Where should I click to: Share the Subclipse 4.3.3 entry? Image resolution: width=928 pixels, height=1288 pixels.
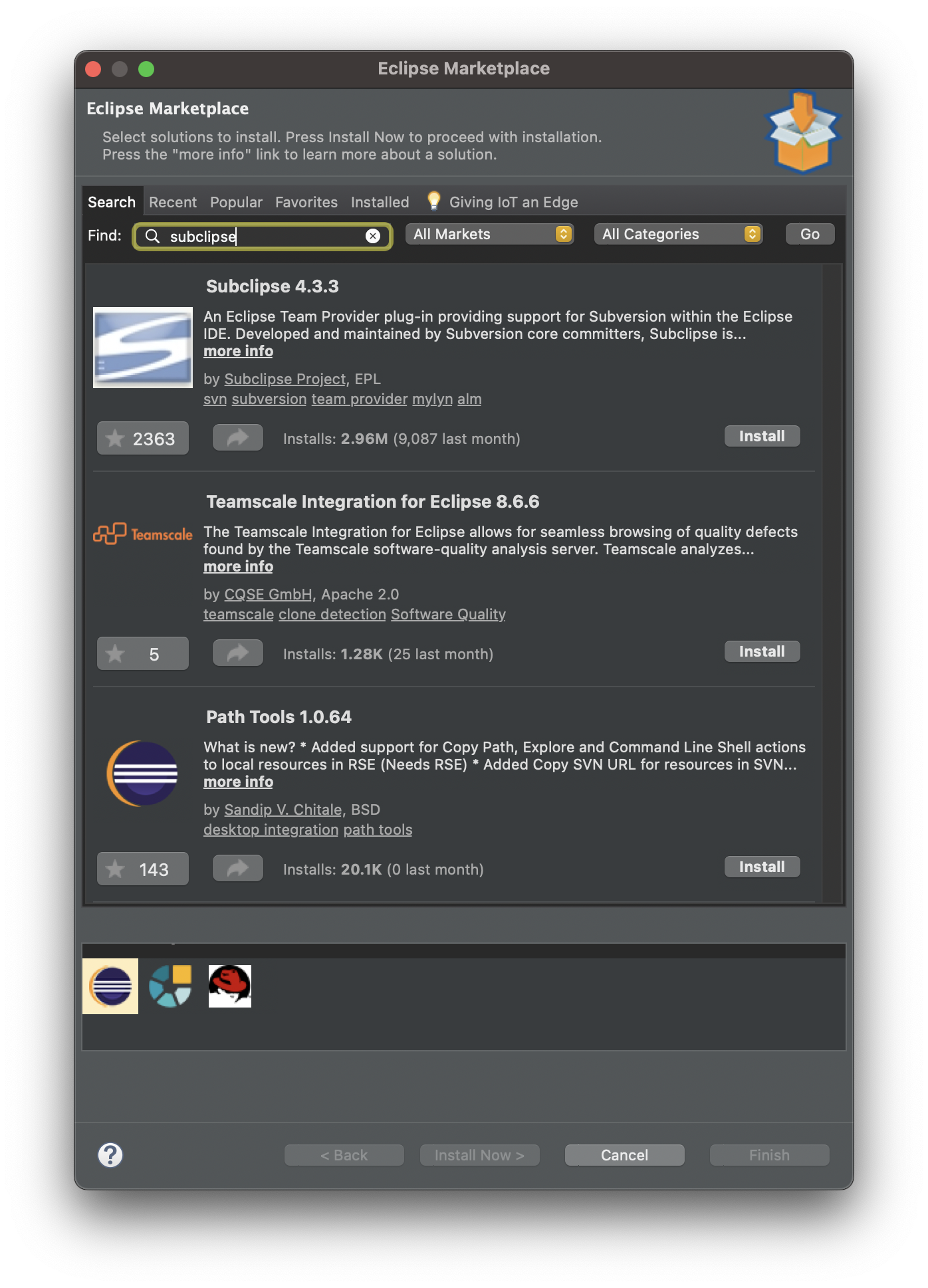pos(238,438)
